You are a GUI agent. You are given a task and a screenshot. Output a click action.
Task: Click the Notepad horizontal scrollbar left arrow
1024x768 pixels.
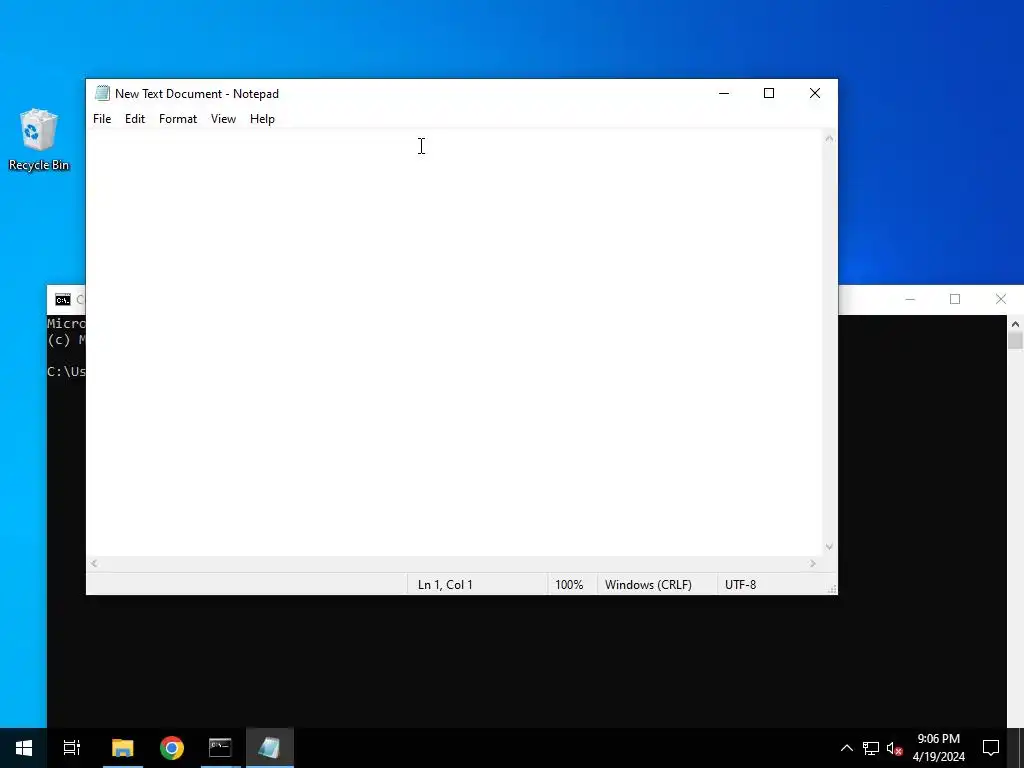click(94, 564)
